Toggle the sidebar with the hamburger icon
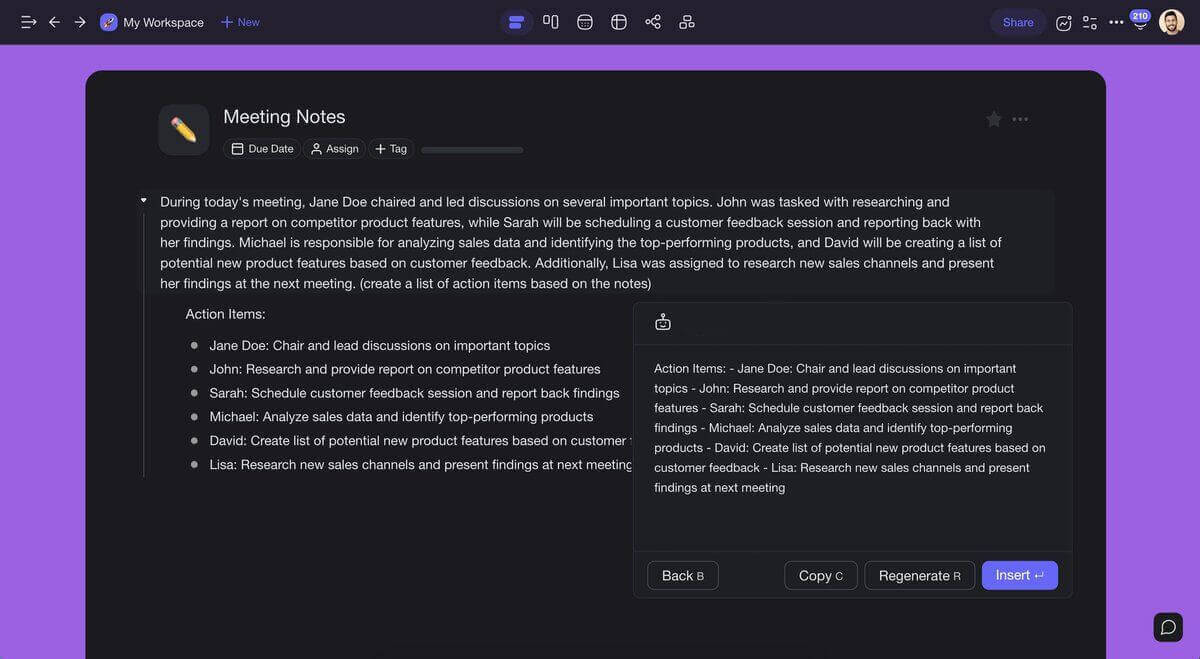The width and height of the screenshot is (1200, 659). pos(27,21)
